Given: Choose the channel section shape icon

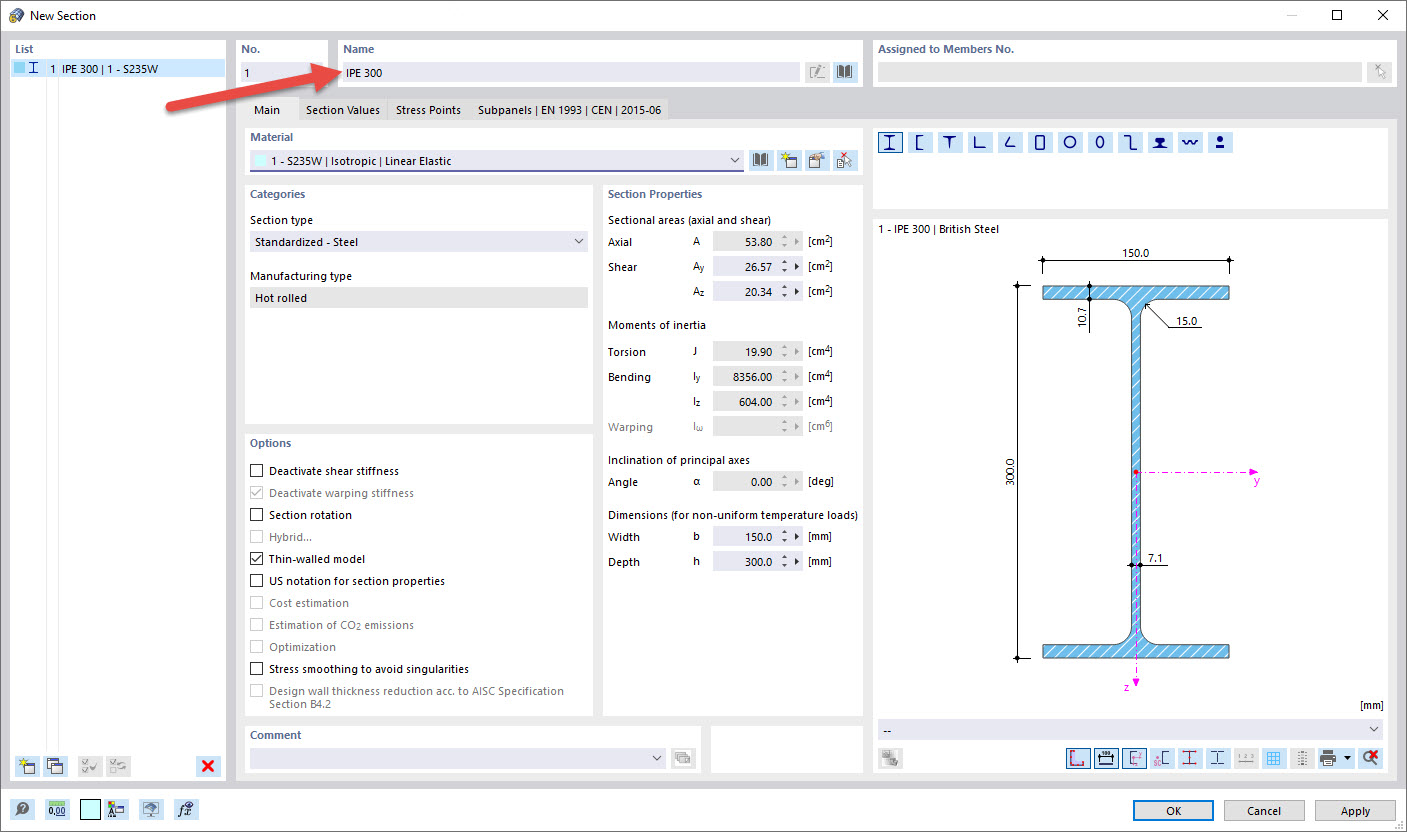Looking at the screenshot, I should coord(920,142).
